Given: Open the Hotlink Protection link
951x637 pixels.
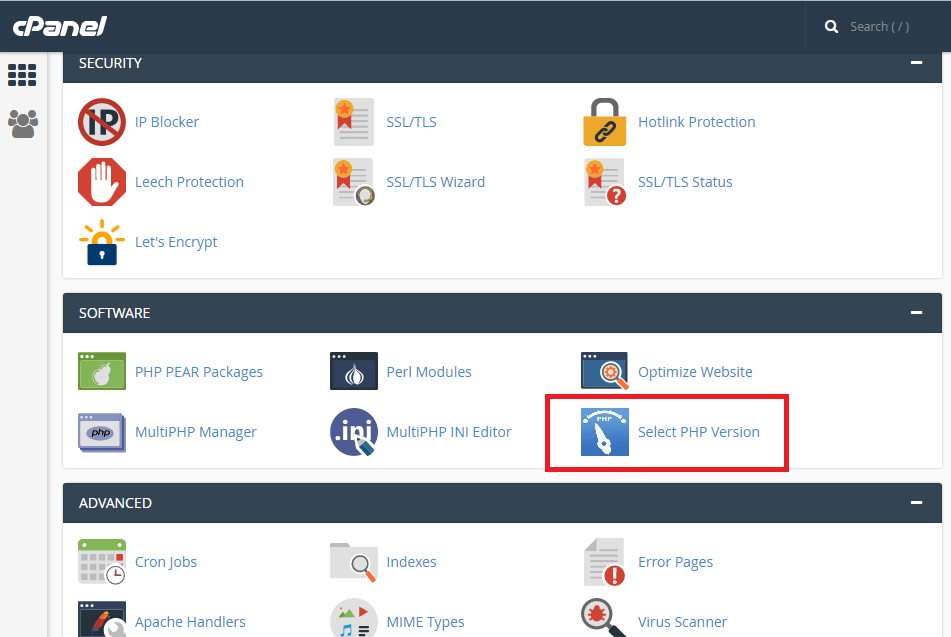Looking at the screenshot, I should point(696,122).
